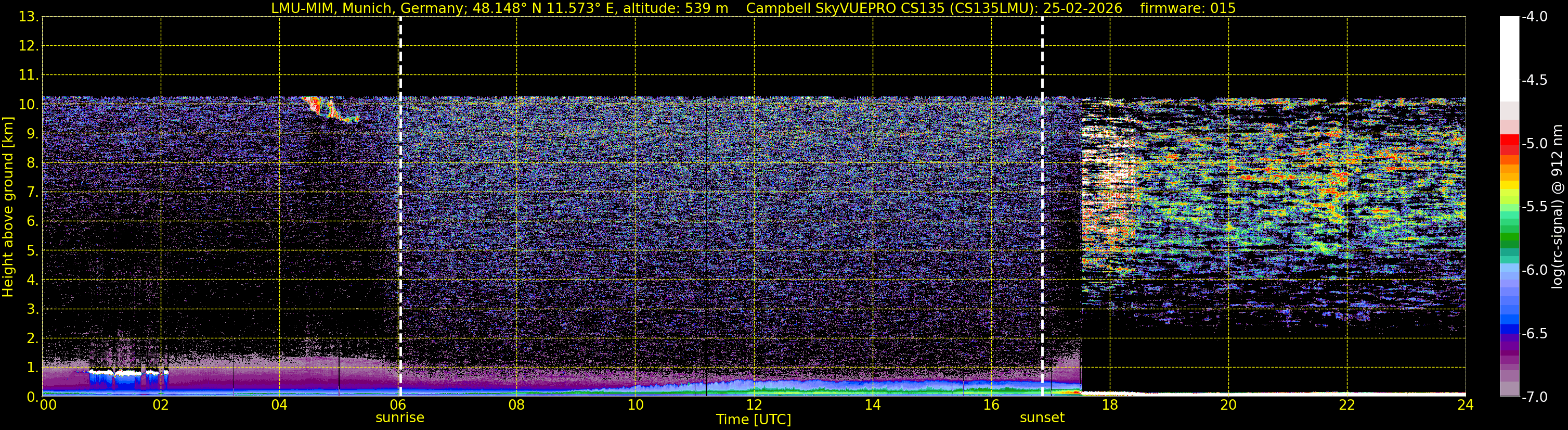Viewport: 1568px width, 430px height.
Task: Click the colorbar label -6.5
Action: [x=1535, y=333]
